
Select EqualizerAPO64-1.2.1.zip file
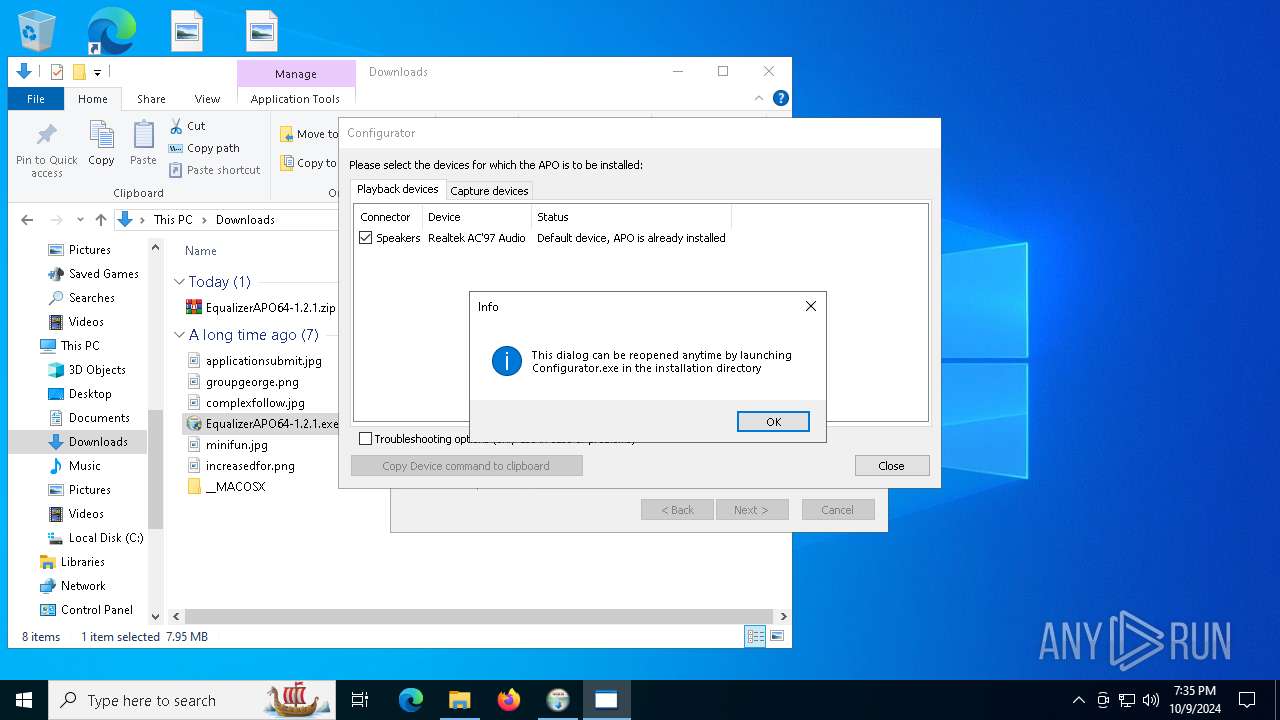(x=261, y=308)
